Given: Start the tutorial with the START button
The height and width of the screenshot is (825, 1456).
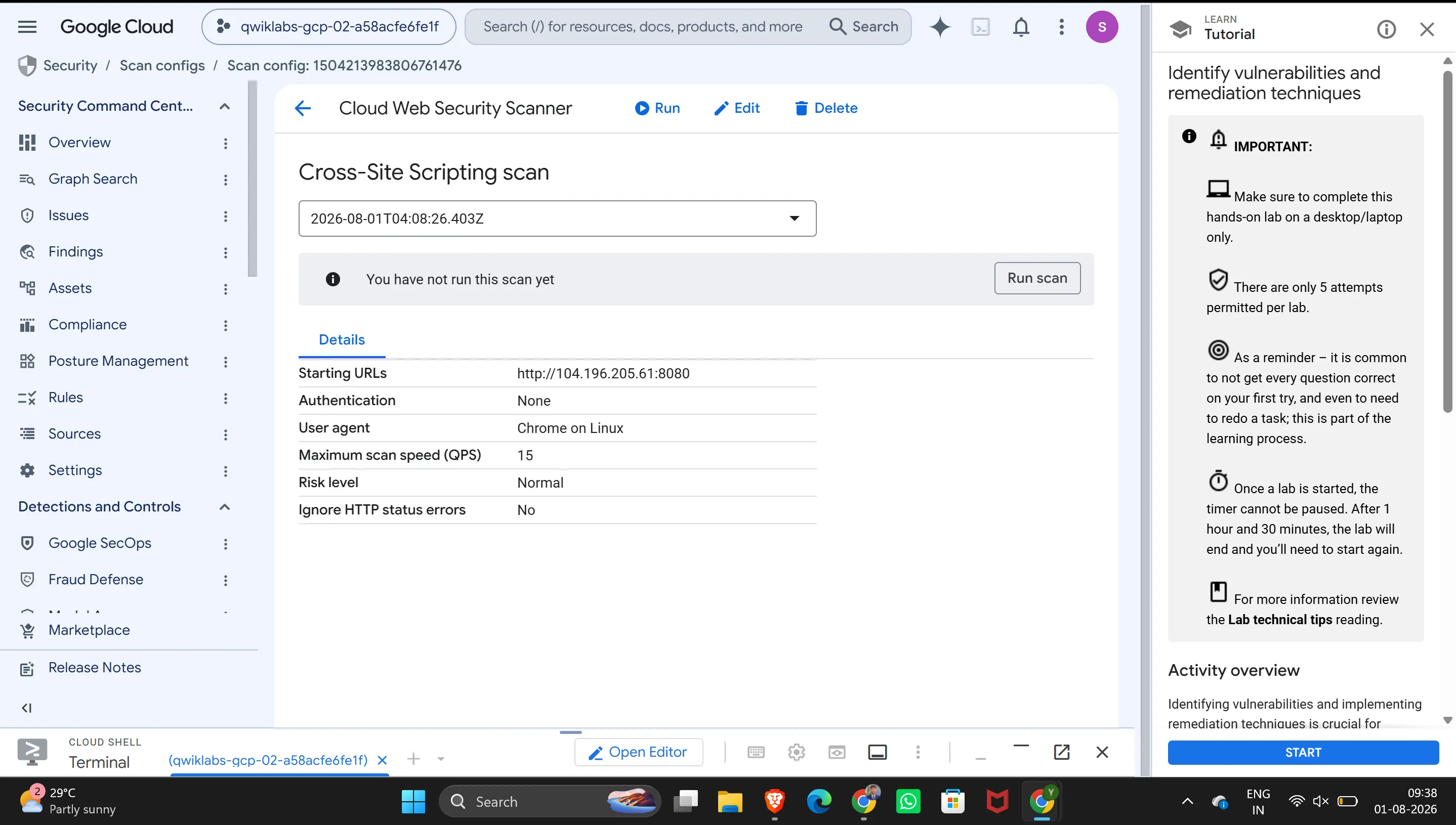Looking at the screenshot, I should pyautogui.click(x=1303, y=753).
